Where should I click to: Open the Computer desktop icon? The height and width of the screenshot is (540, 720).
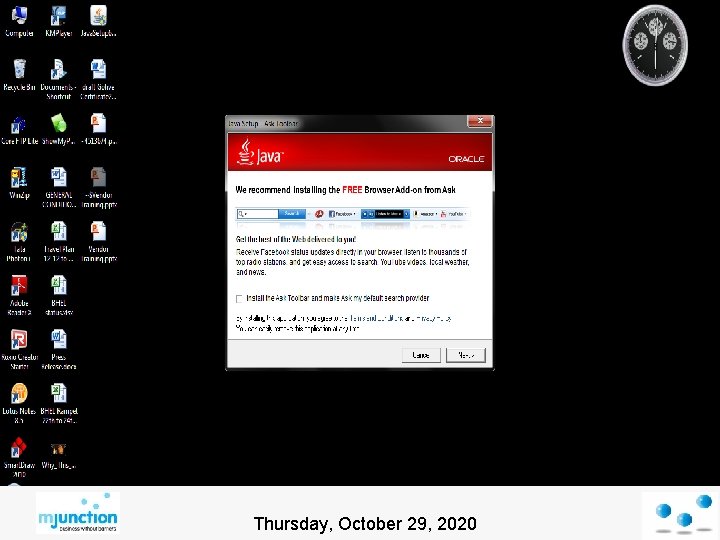(x=19, y=21)
